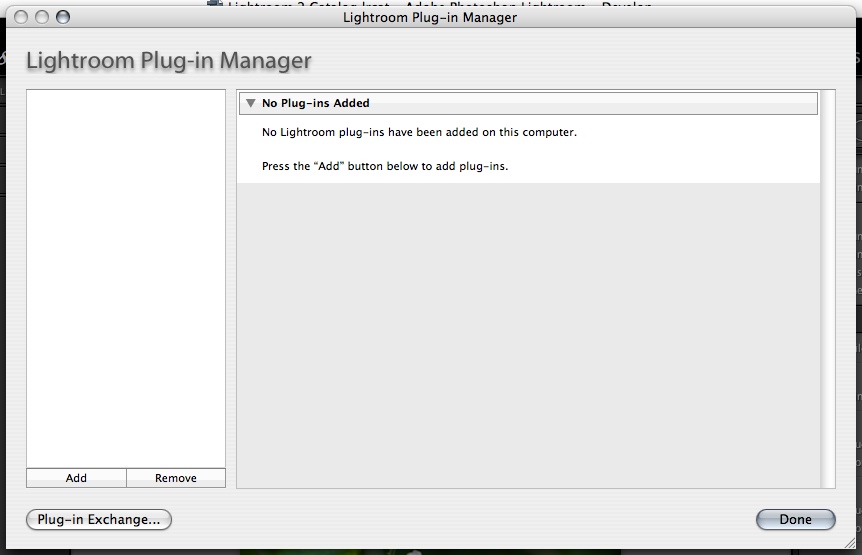Click the Add button below the plug-in list
This screenshot has height=555, width=862.
76,478
